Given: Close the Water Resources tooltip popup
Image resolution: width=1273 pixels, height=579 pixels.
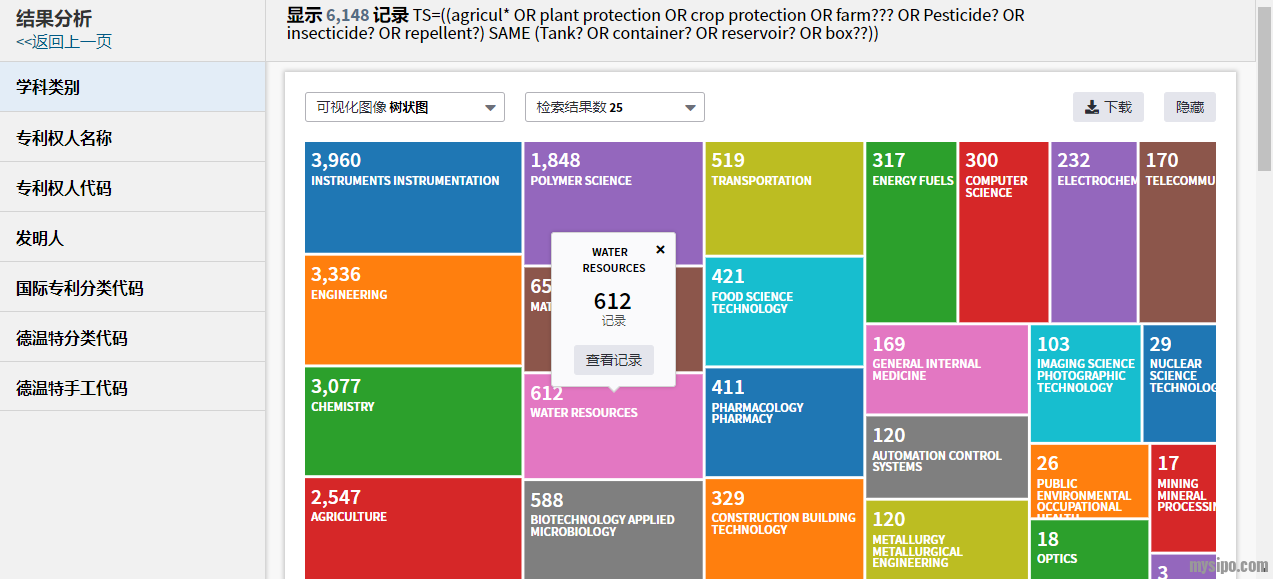Looking at the screenshot, I should point(660,250).
